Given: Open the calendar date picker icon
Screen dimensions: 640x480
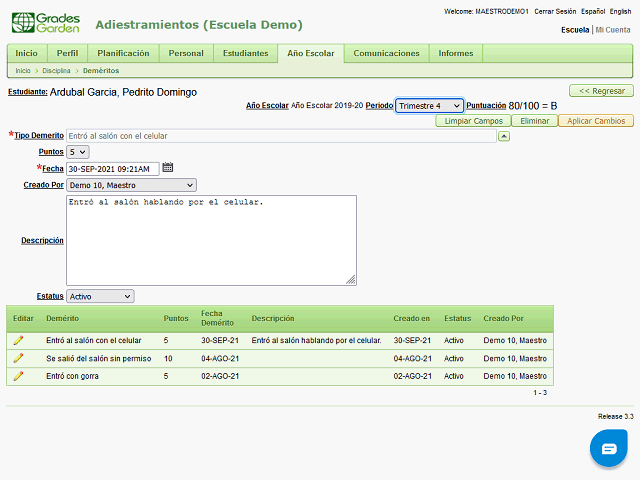Looking at the screenshot, I should tap(167, 168).
